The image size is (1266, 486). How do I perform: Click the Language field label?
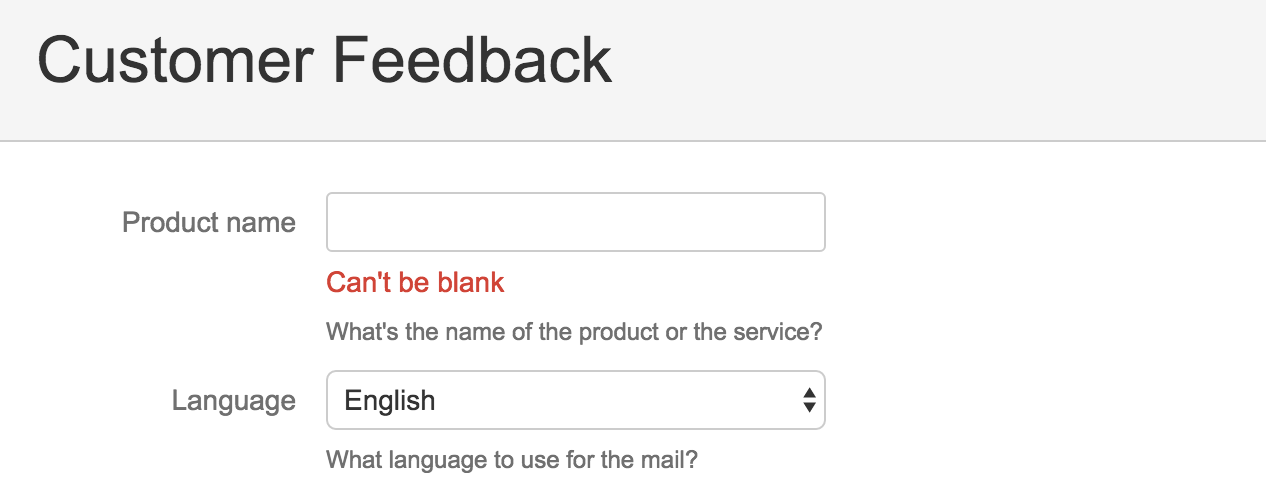[233, 401]
